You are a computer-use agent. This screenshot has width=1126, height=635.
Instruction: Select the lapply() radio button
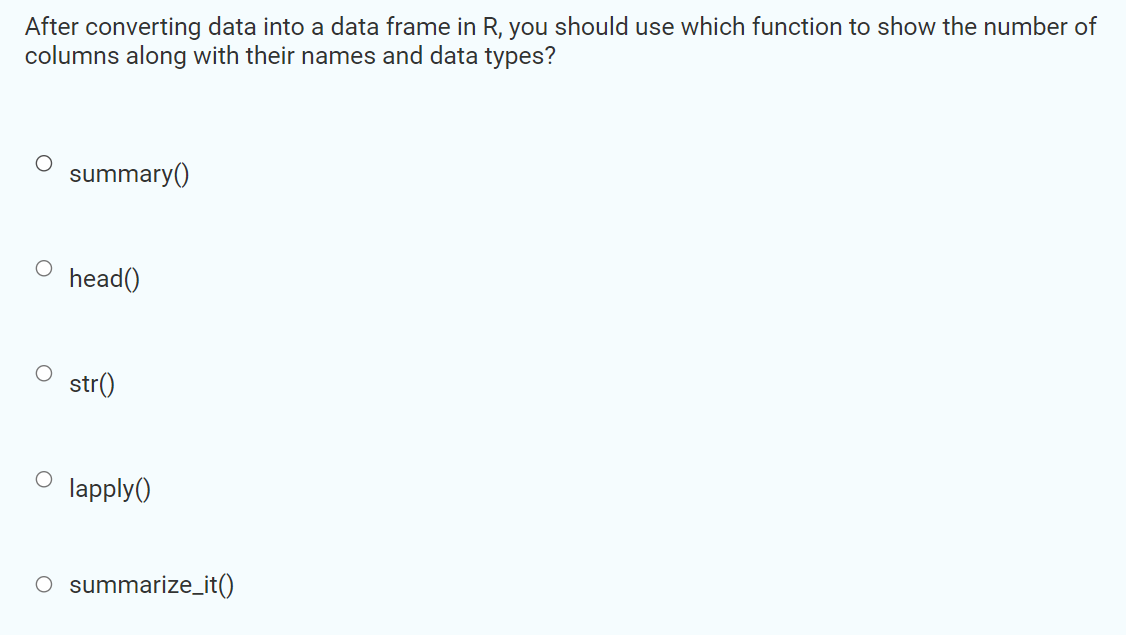pyautogui.click(x=44, y=479)
